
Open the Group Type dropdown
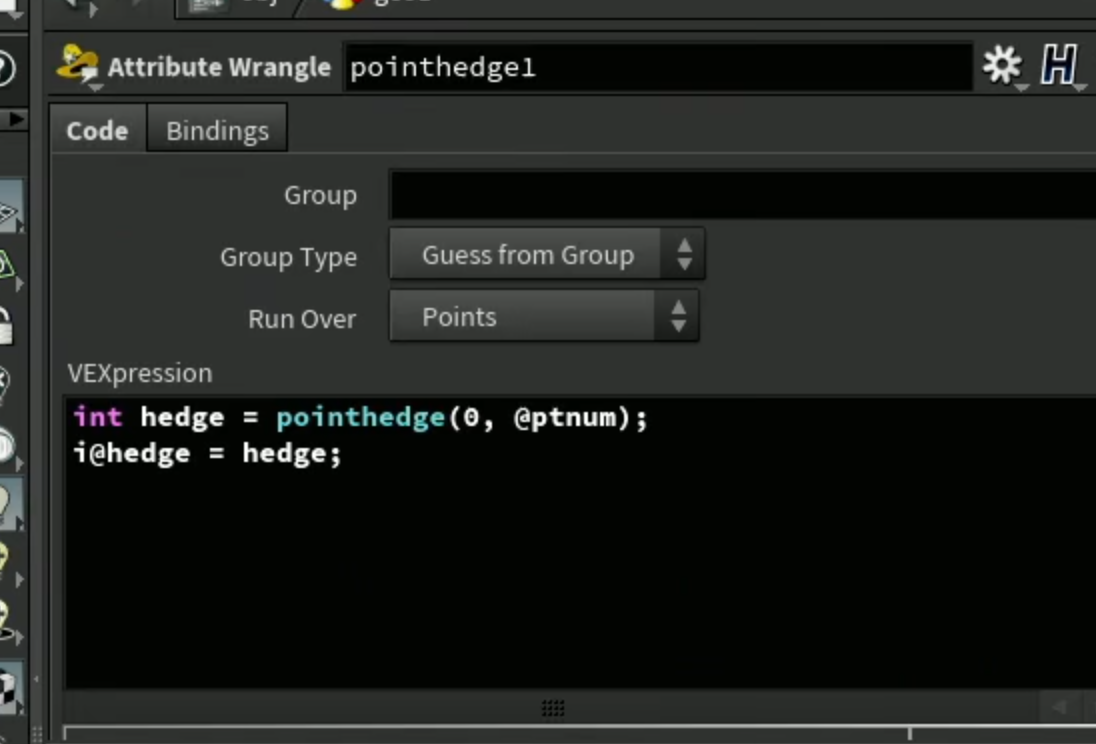pos(547,255)
